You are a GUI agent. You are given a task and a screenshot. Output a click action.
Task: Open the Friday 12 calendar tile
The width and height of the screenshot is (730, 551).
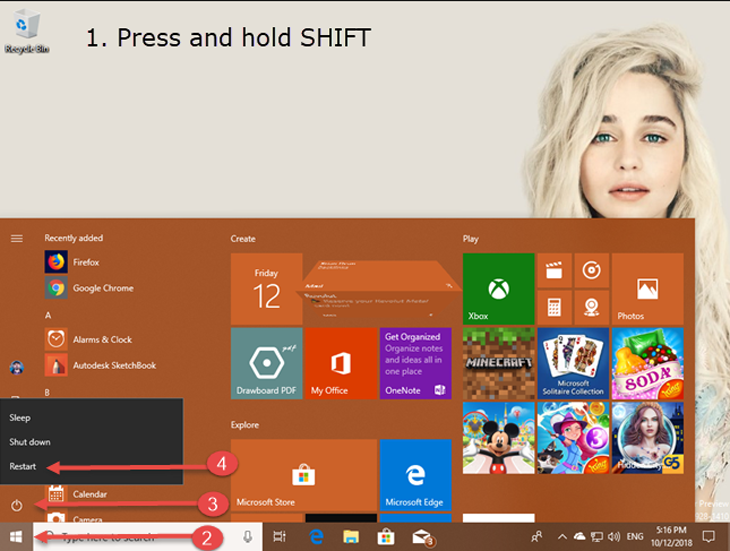(x=266, y=289)
